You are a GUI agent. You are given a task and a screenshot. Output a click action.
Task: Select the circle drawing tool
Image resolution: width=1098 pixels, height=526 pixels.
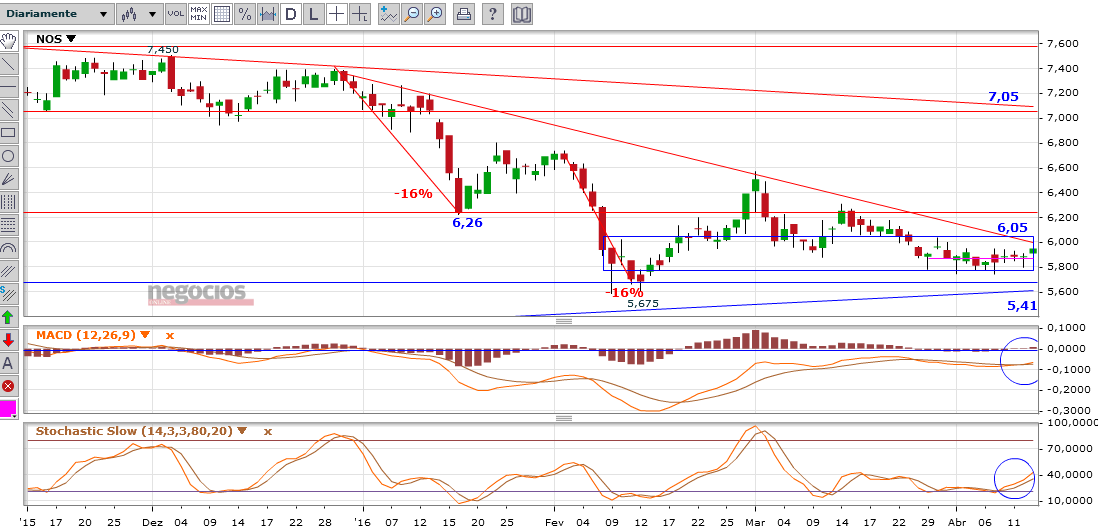click(x=8, y=156)
